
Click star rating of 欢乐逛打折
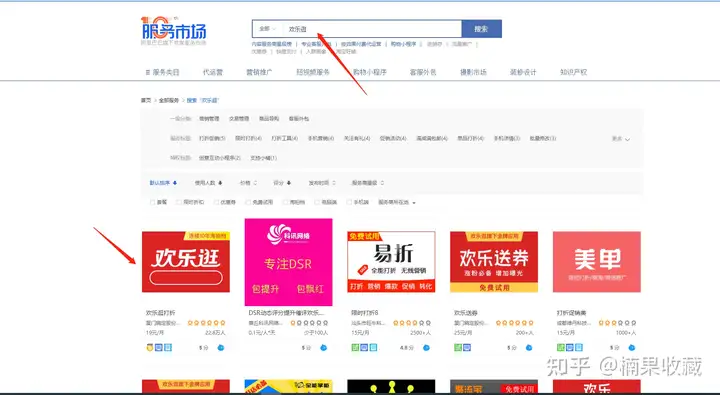[207, 323]
